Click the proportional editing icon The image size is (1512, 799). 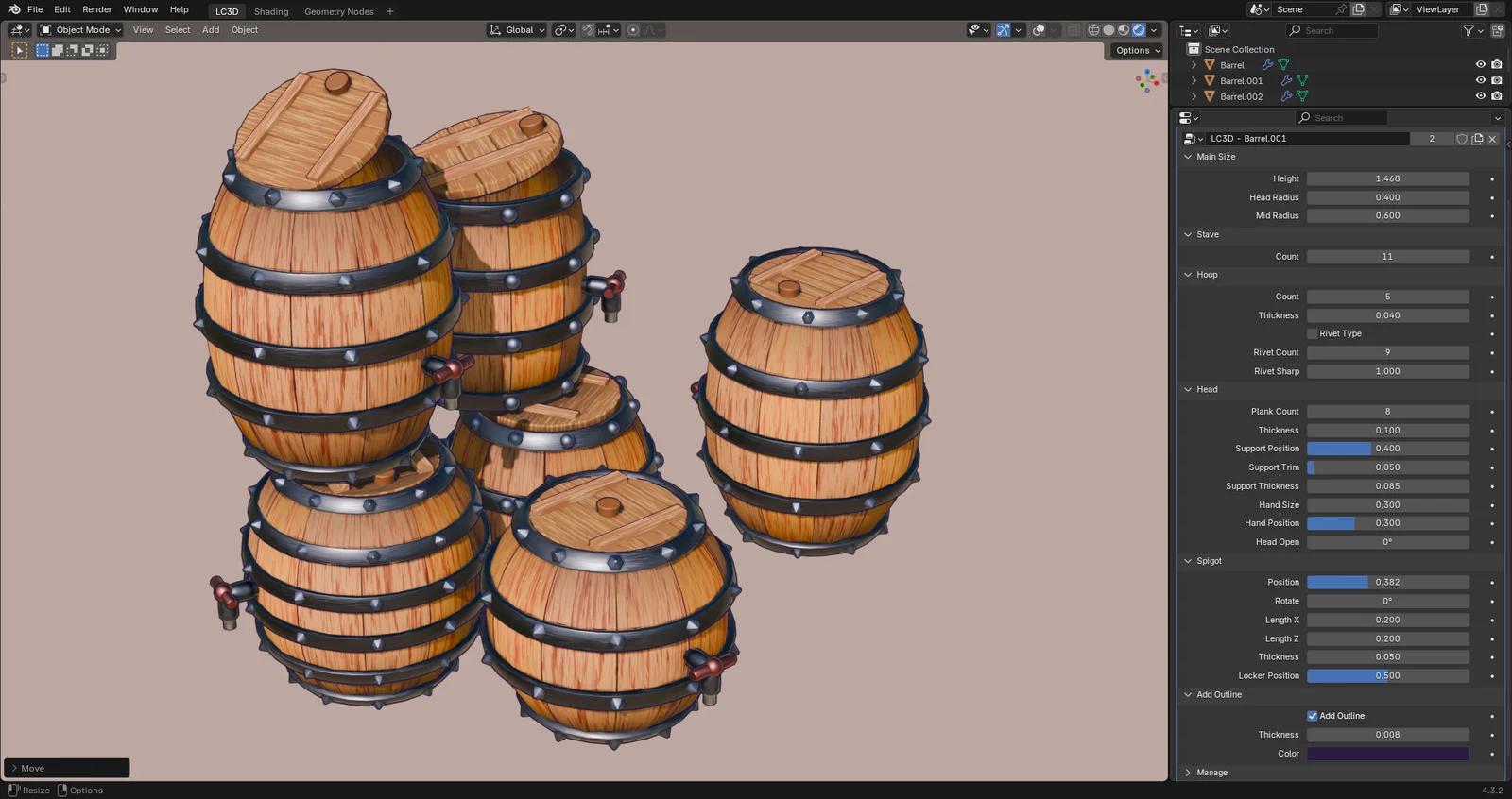pos(633,30)
